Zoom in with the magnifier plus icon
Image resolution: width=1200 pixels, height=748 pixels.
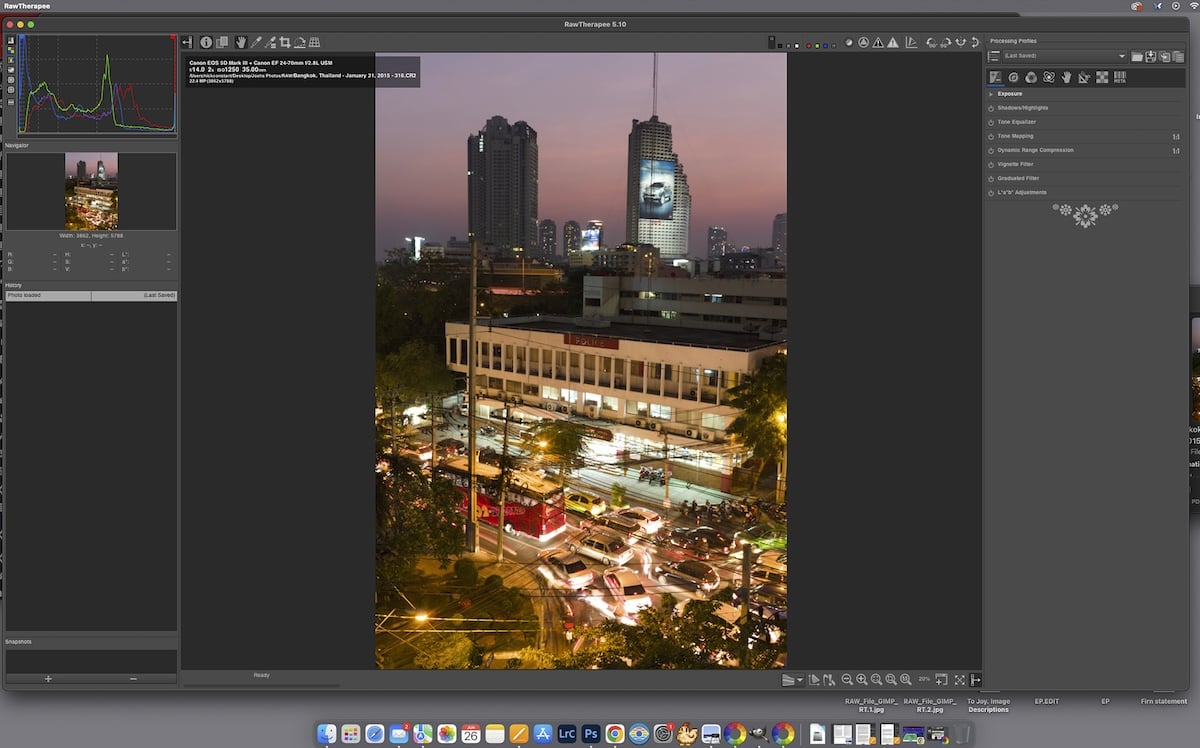click(x=861, y=680)
